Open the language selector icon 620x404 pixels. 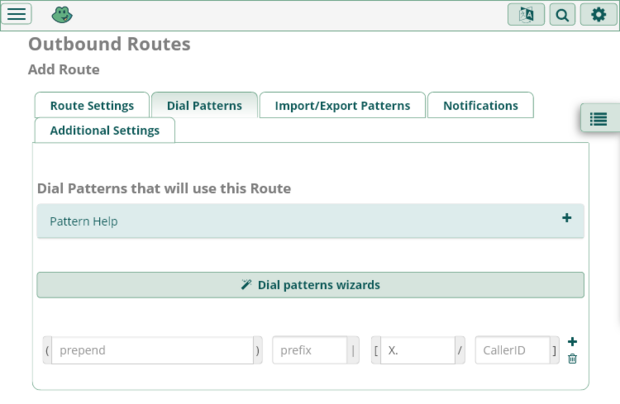click(x=526, y=15)
